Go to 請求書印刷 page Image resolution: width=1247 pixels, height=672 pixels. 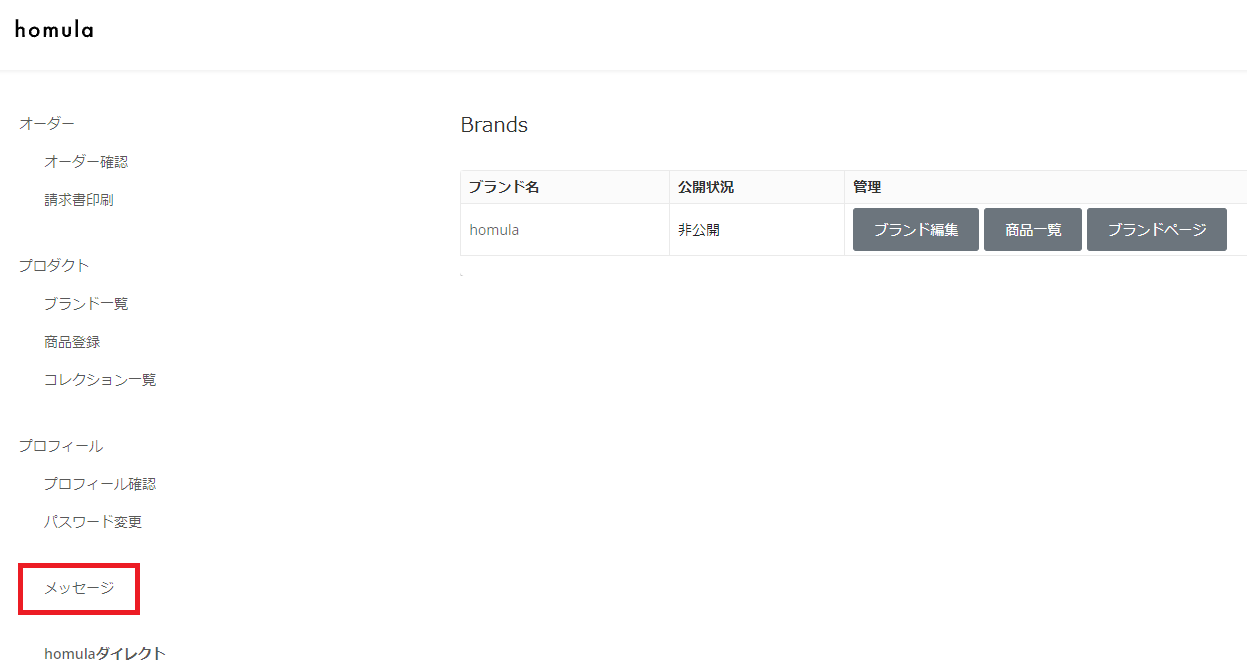click(79, 200)
